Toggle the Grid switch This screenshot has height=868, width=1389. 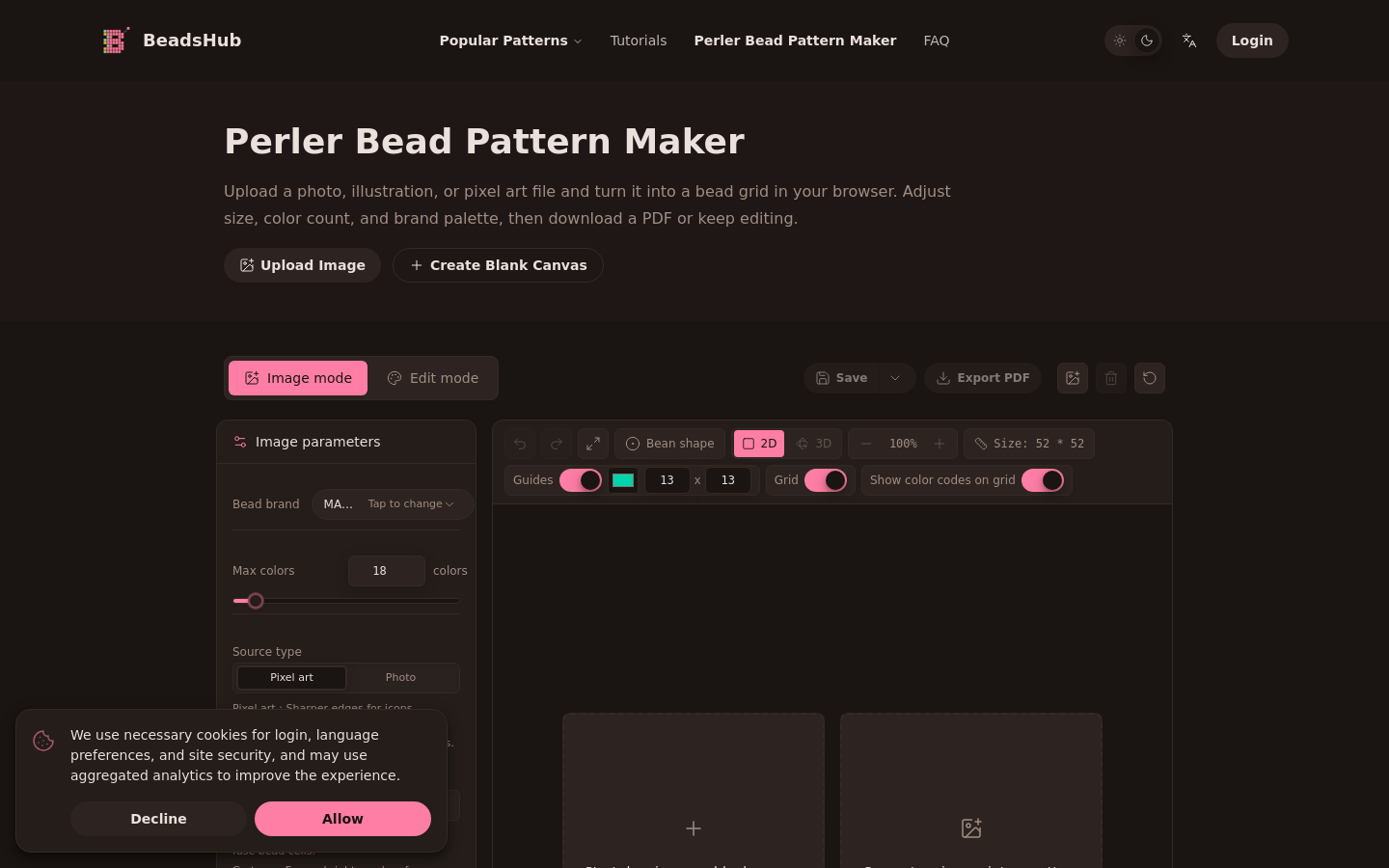pos(826,480)
